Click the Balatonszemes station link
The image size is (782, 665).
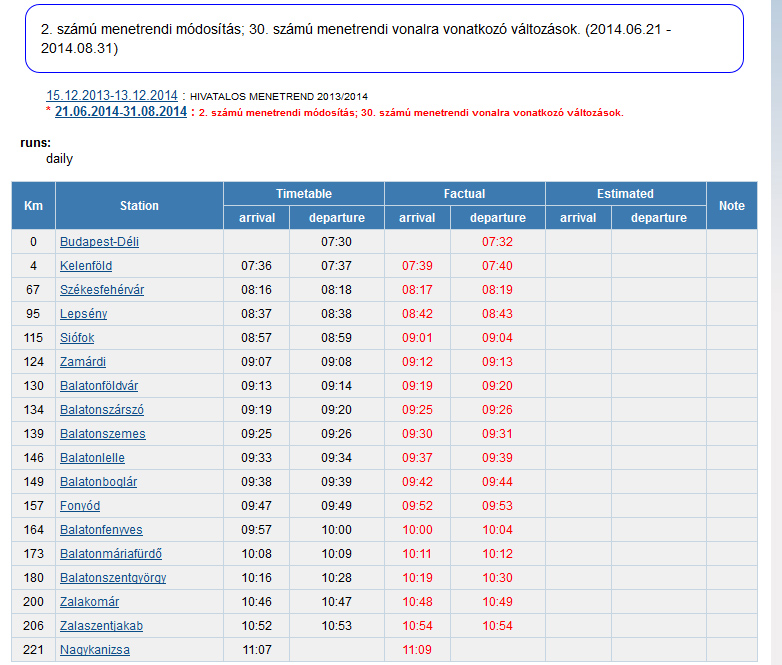103,434
